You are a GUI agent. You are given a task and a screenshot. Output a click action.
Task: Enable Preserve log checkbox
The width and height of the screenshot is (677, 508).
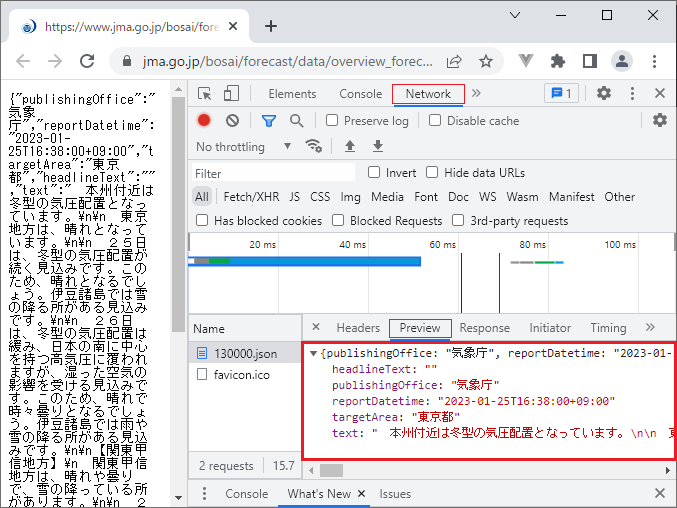[x=332, y=120]
